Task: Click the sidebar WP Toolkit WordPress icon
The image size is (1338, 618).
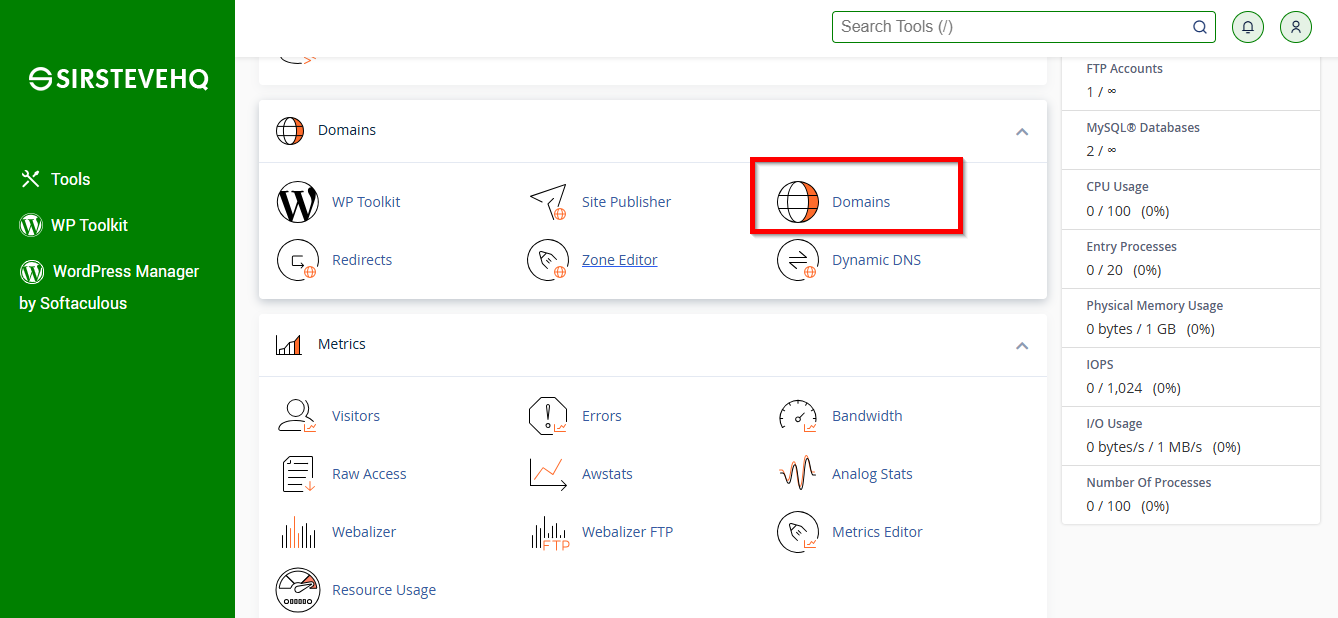Action: tap(31, 225)
